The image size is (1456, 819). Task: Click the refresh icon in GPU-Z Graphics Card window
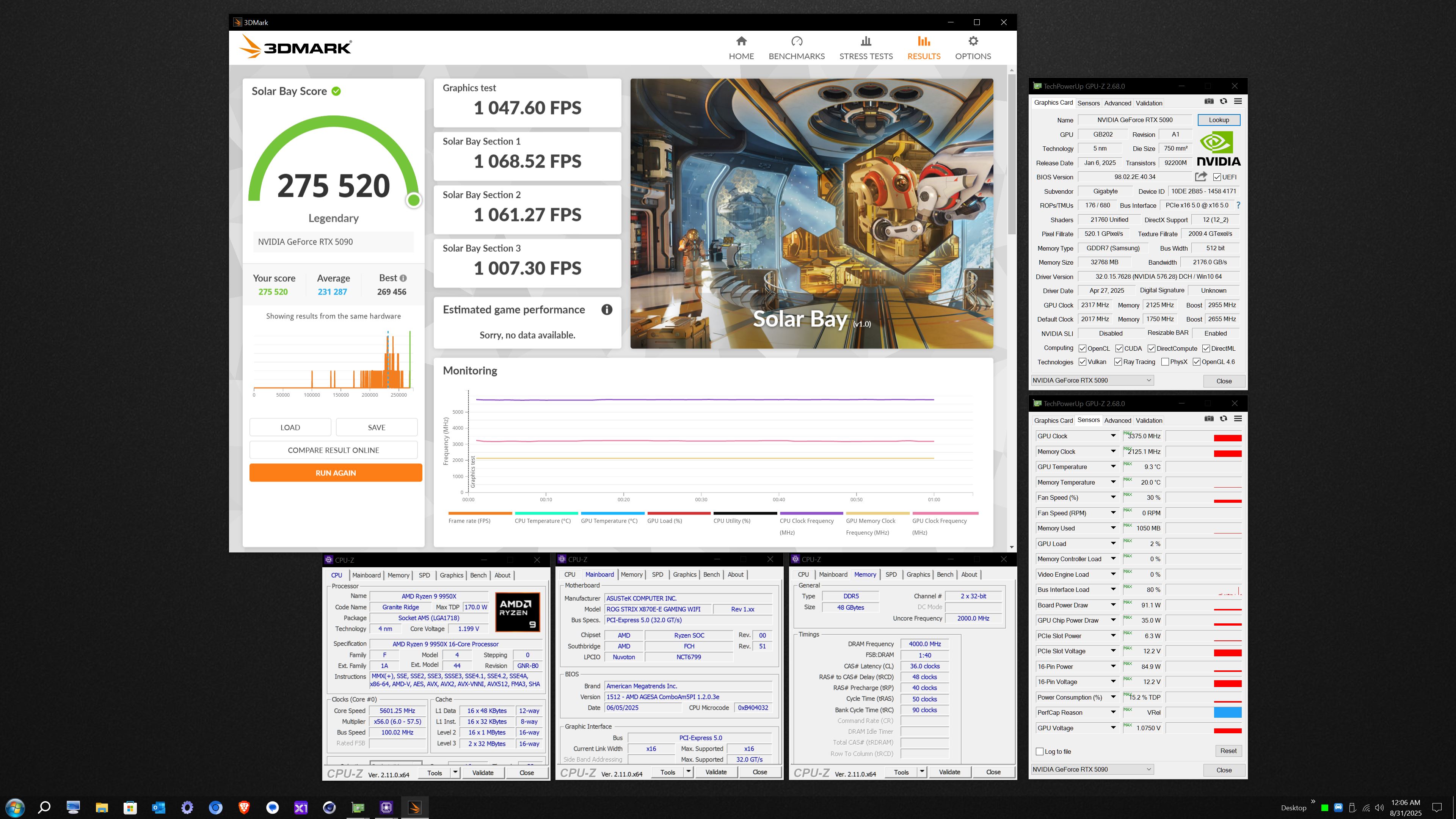click(x=1223, y=101)
